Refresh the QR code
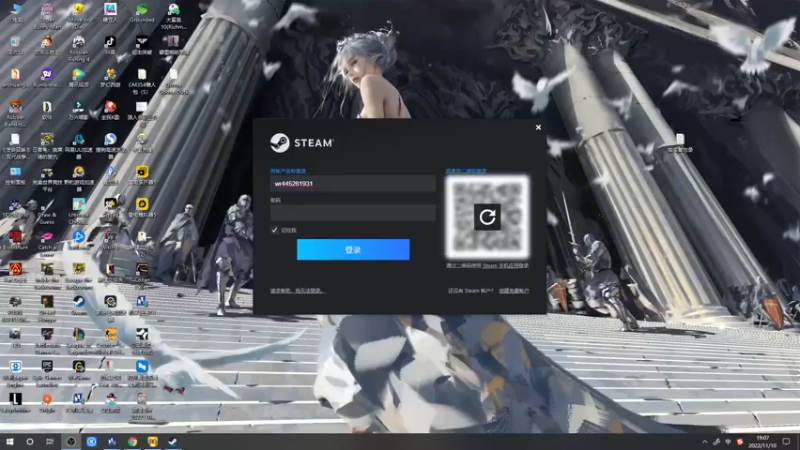This screenshot has height=450, width=800. point(487,217)
